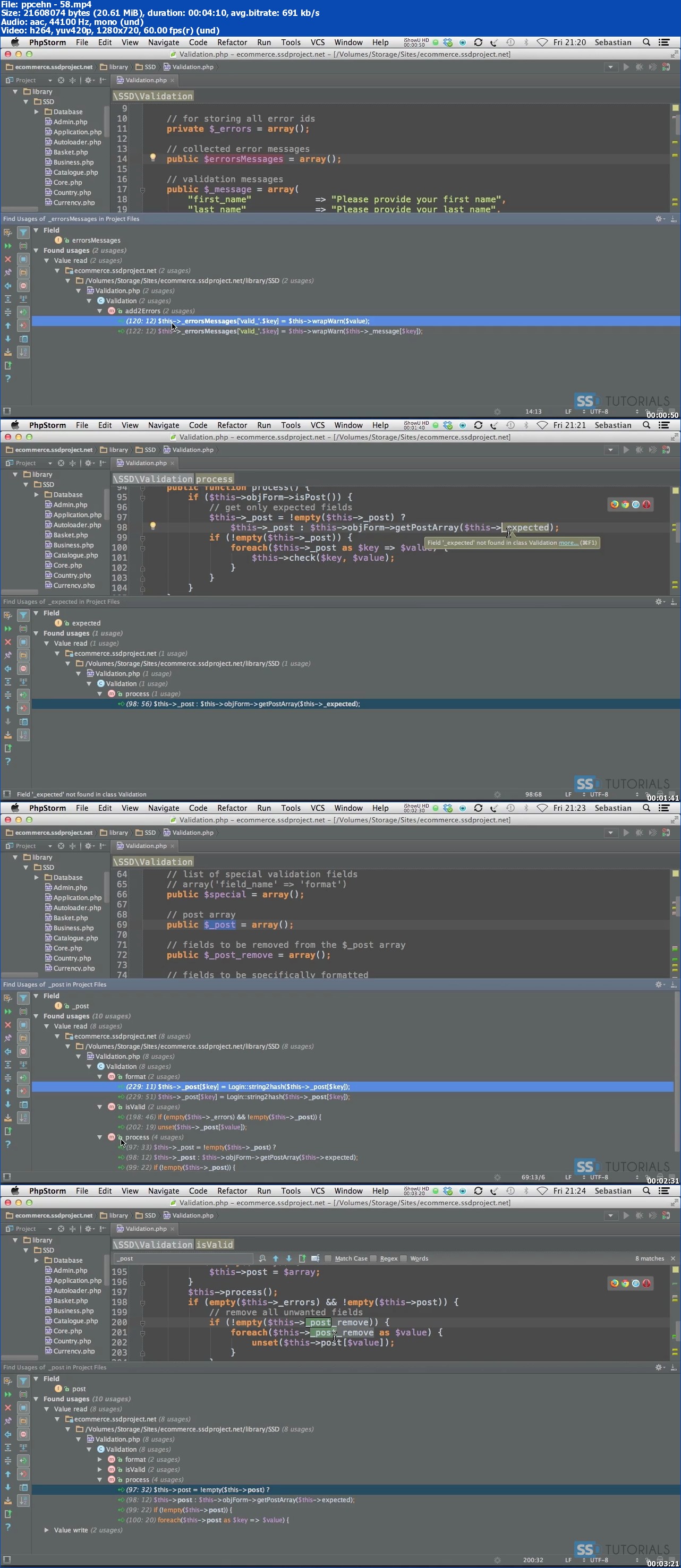This screenshot has height=1568, width=681.
Task: Toggle show read access in _errorsMessages usages toolbar
Action: point(23,312)
